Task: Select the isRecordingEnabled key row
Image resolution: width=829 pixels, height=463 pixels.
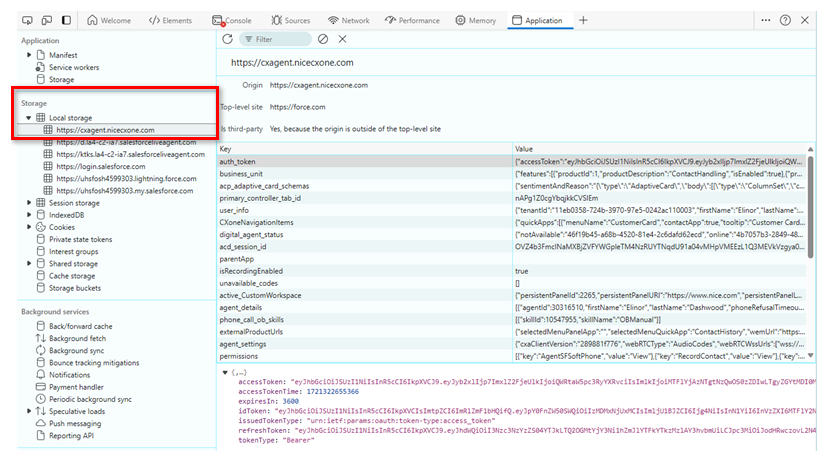Action: [x=512, y=271]
